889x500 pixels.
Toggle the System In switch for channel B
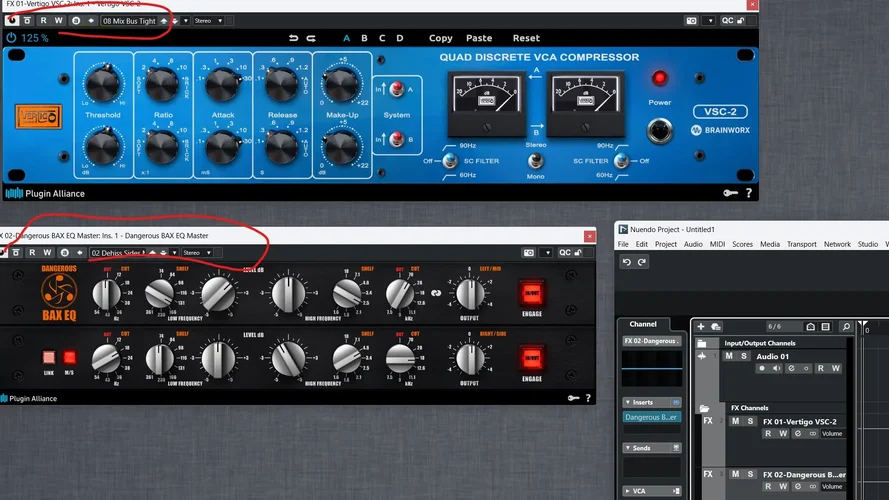[397, 139]
